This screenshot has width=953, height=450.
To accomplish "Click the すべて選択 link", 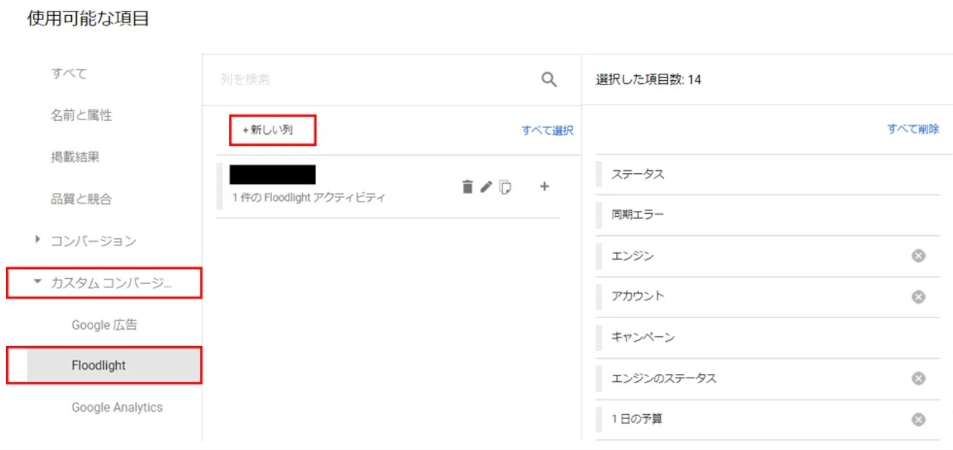I will (x=547, y=130).
